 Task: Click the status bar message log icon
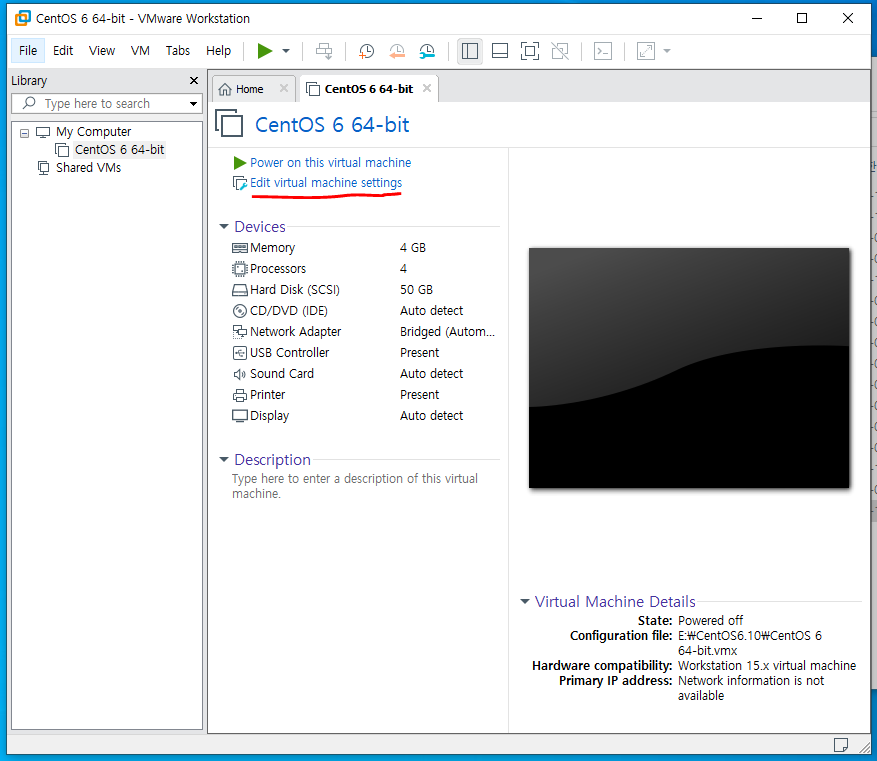tap(841, 745)
